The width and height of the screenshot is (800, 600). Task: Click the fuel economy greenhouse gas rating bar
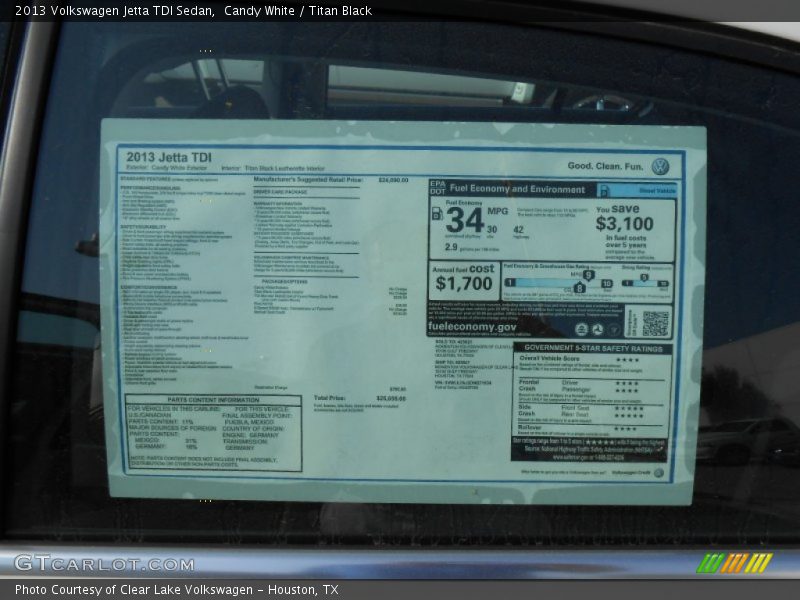click(557, 283)
